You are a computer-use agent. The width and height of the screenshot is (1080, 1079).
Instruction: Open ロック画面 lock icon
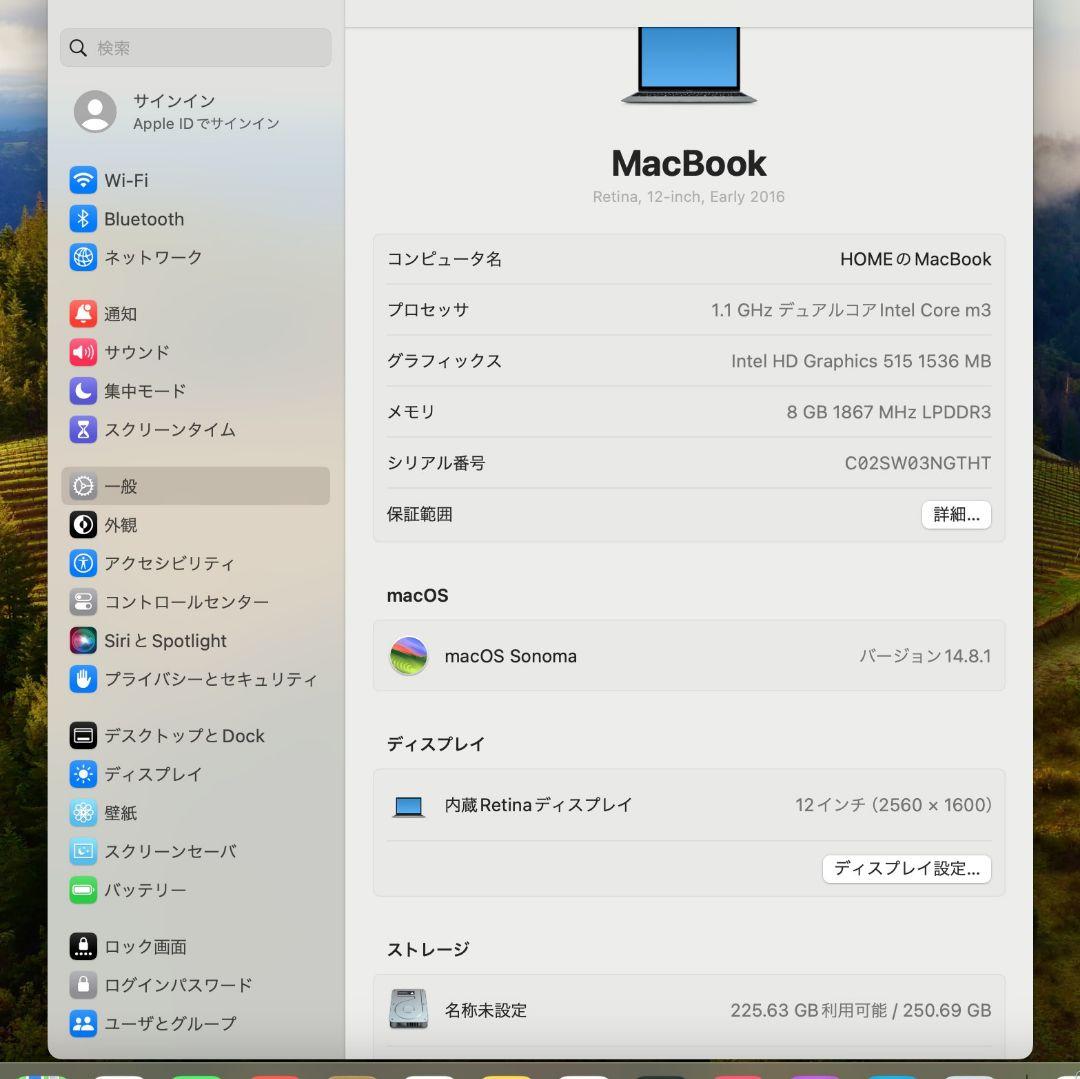click(83, 946)
